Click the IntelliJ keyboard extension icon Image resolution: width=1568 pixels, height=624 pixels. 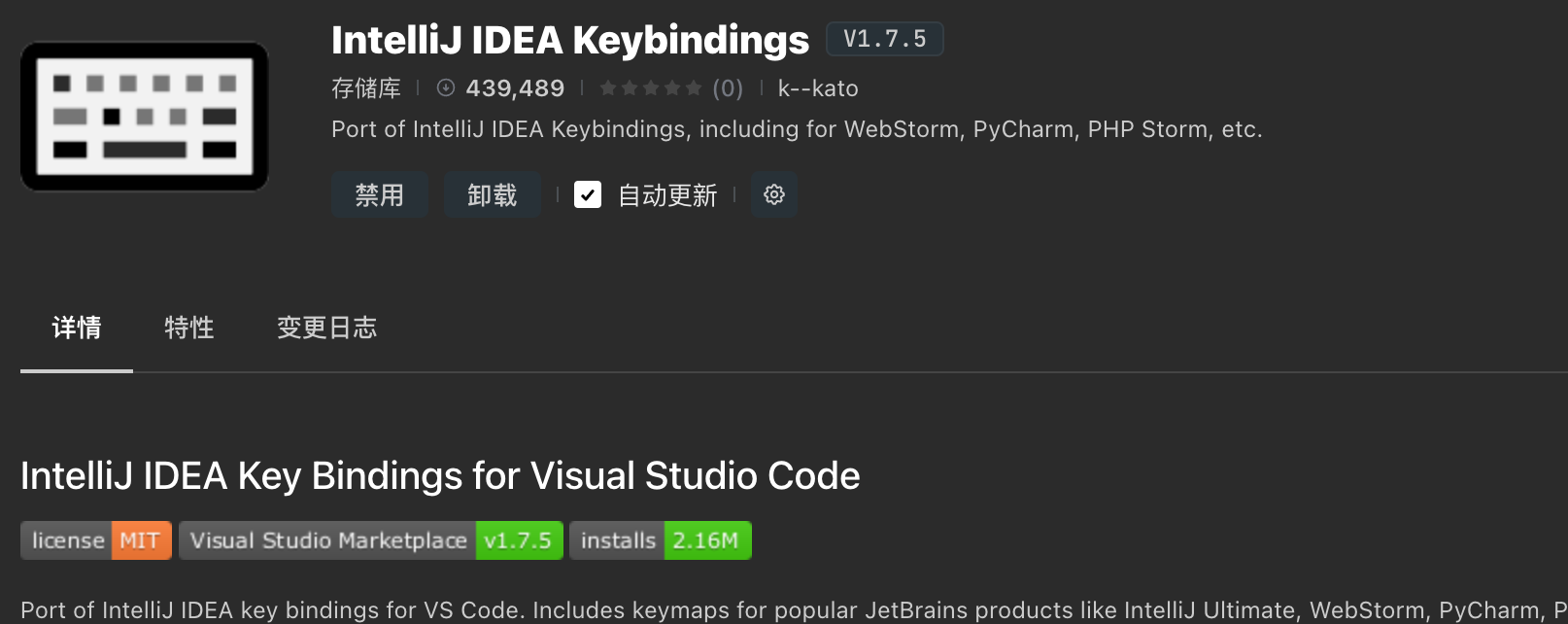tap(145, 117)
